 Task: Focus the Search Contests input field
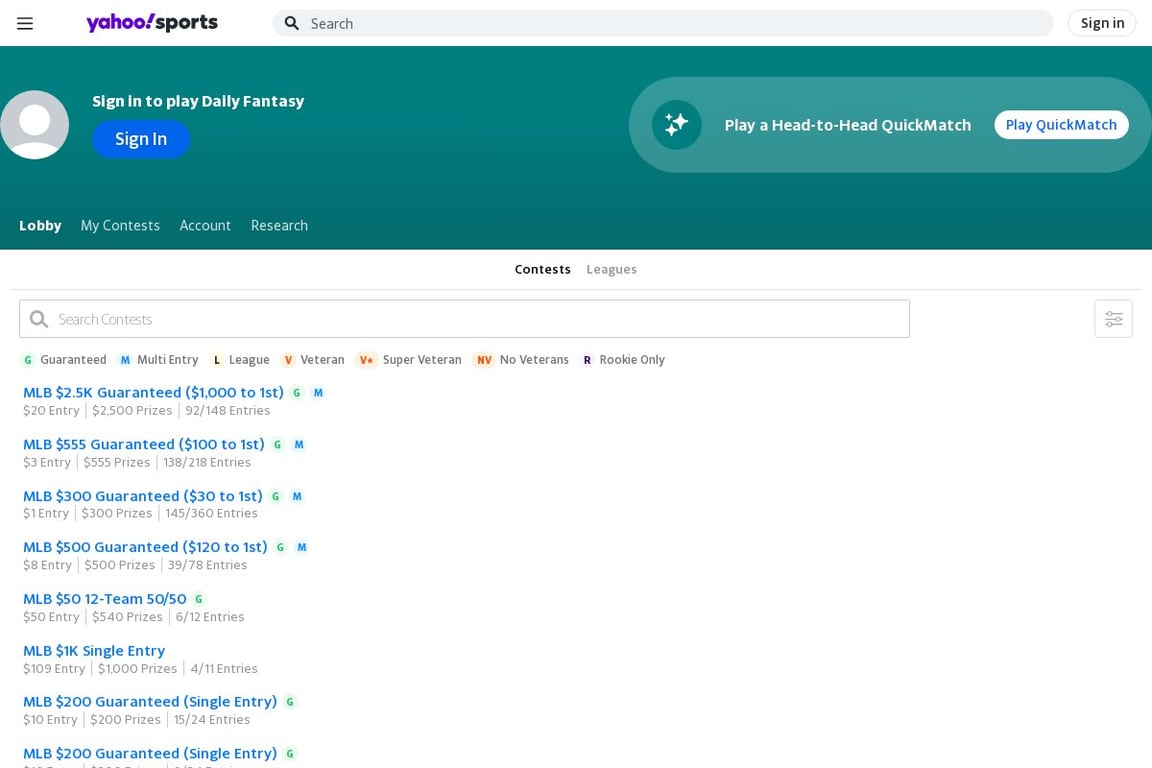pyautogui.click(x=464, y=319)
